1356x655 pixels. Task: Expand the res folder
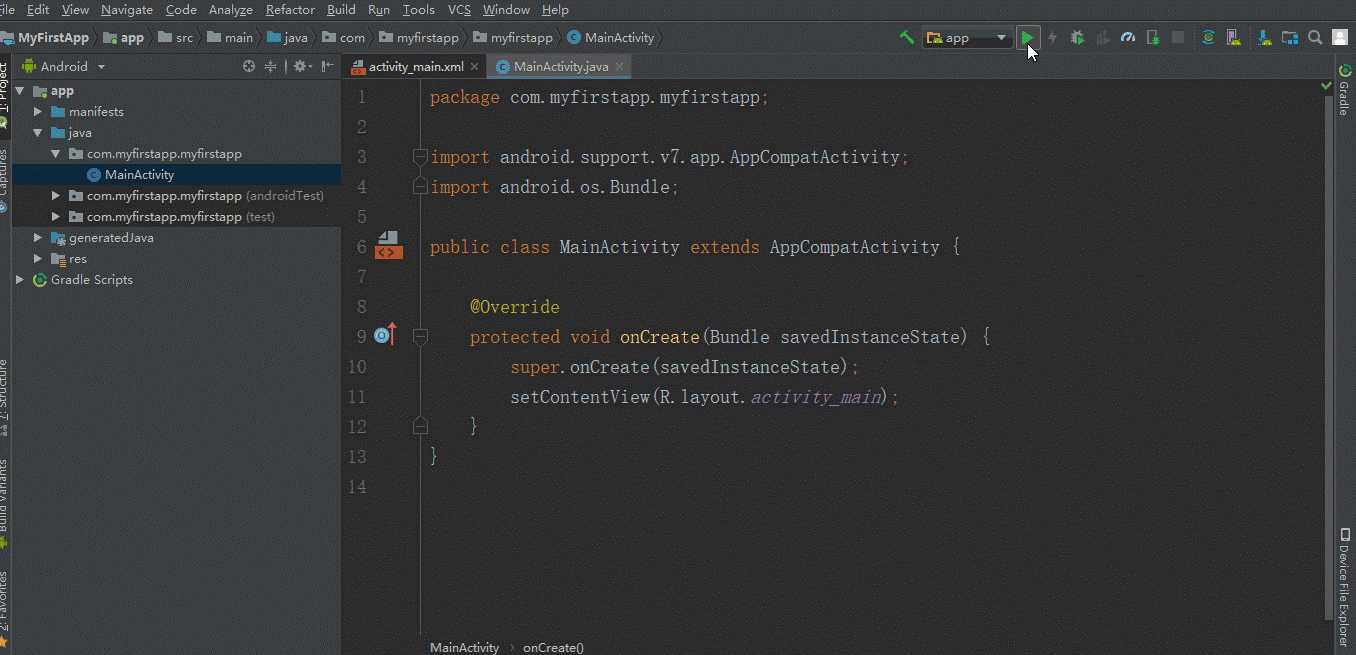point(38,259)
